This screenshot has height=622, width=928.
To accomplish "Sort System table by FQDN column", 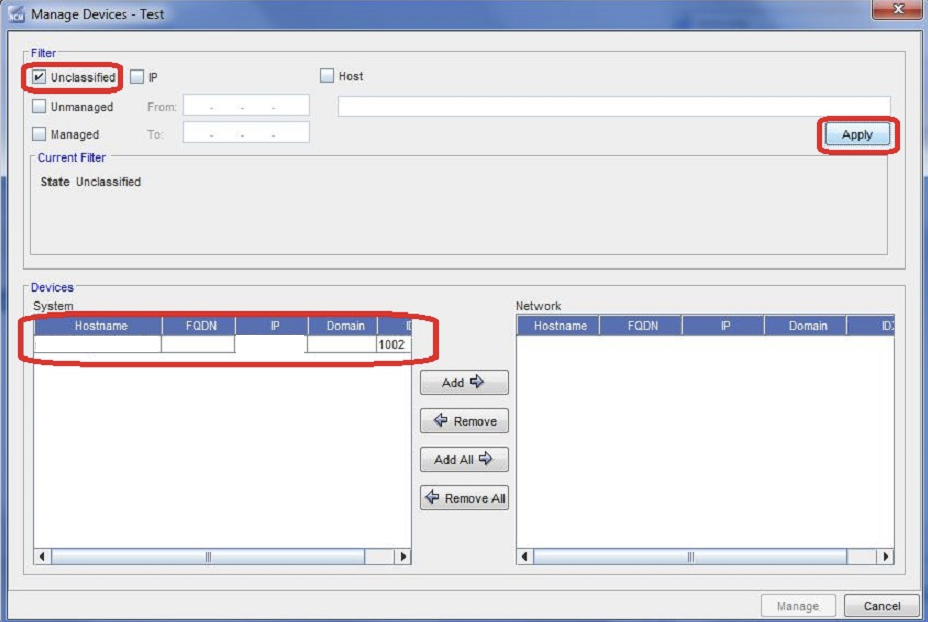I will point(199,325).
